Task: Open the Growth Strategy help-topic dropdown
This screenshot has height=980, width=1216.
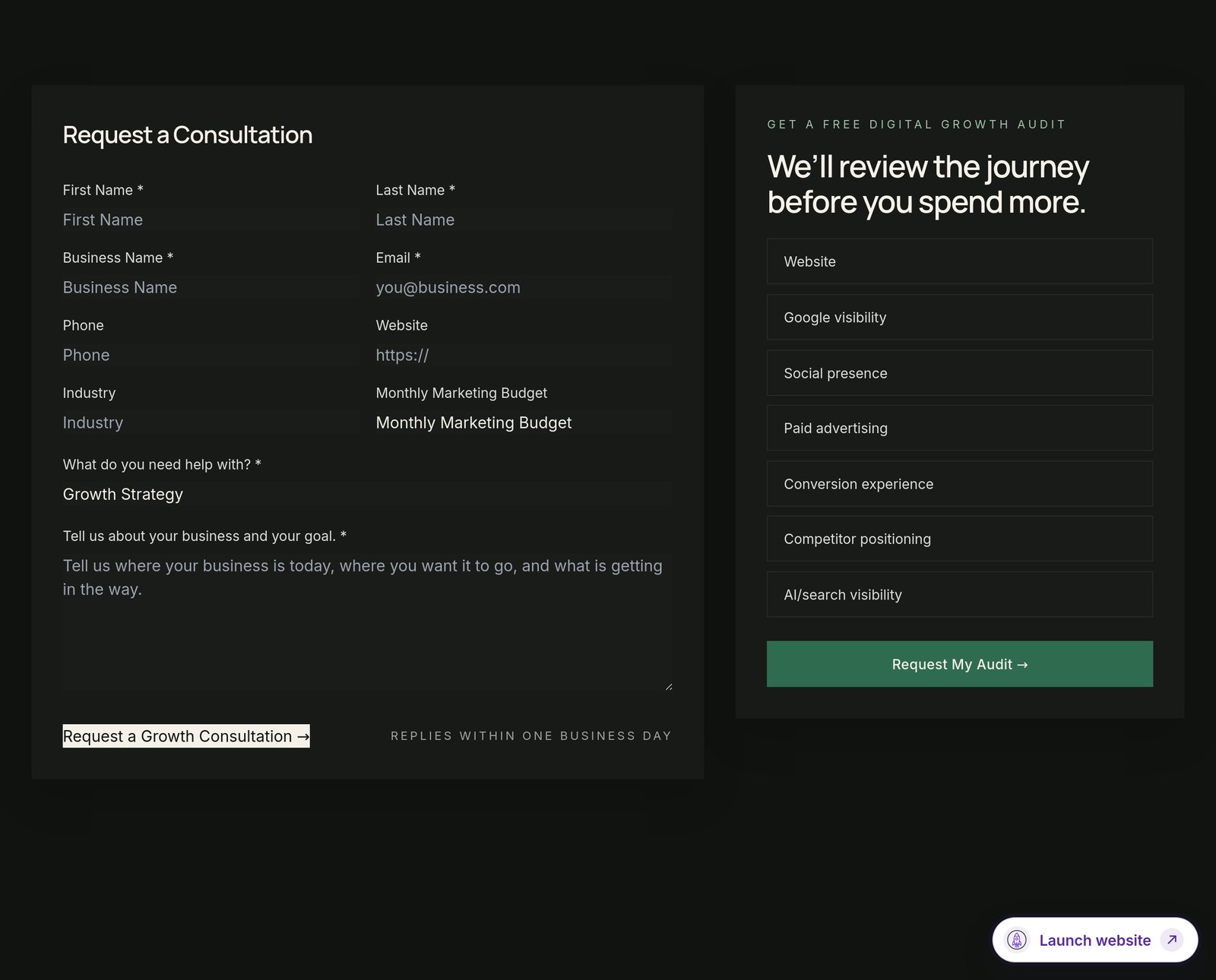Action: pyautogui.click(x=367, y=495)
